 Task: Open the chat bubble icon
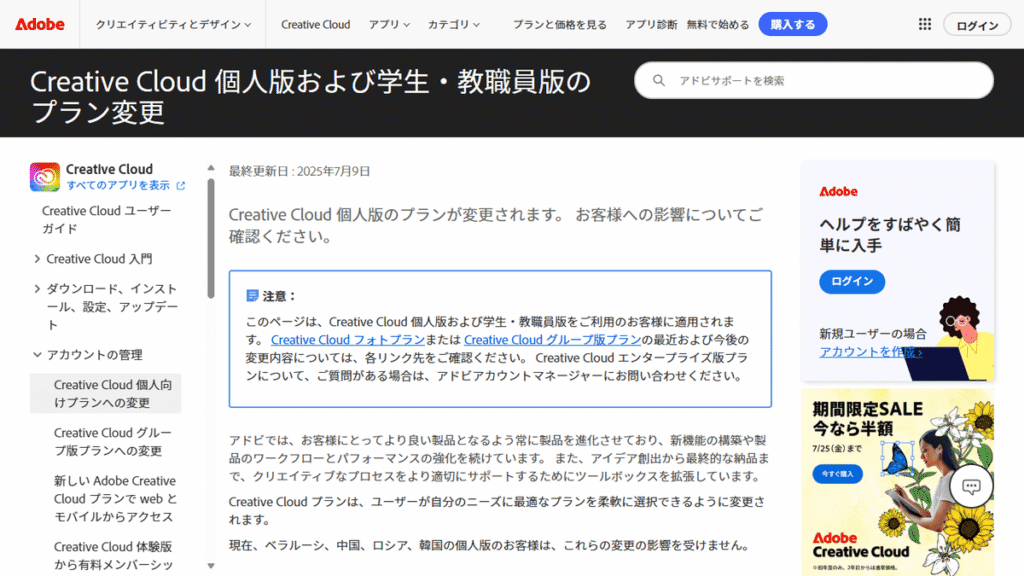pyautogui.click(x=971, y=487)
